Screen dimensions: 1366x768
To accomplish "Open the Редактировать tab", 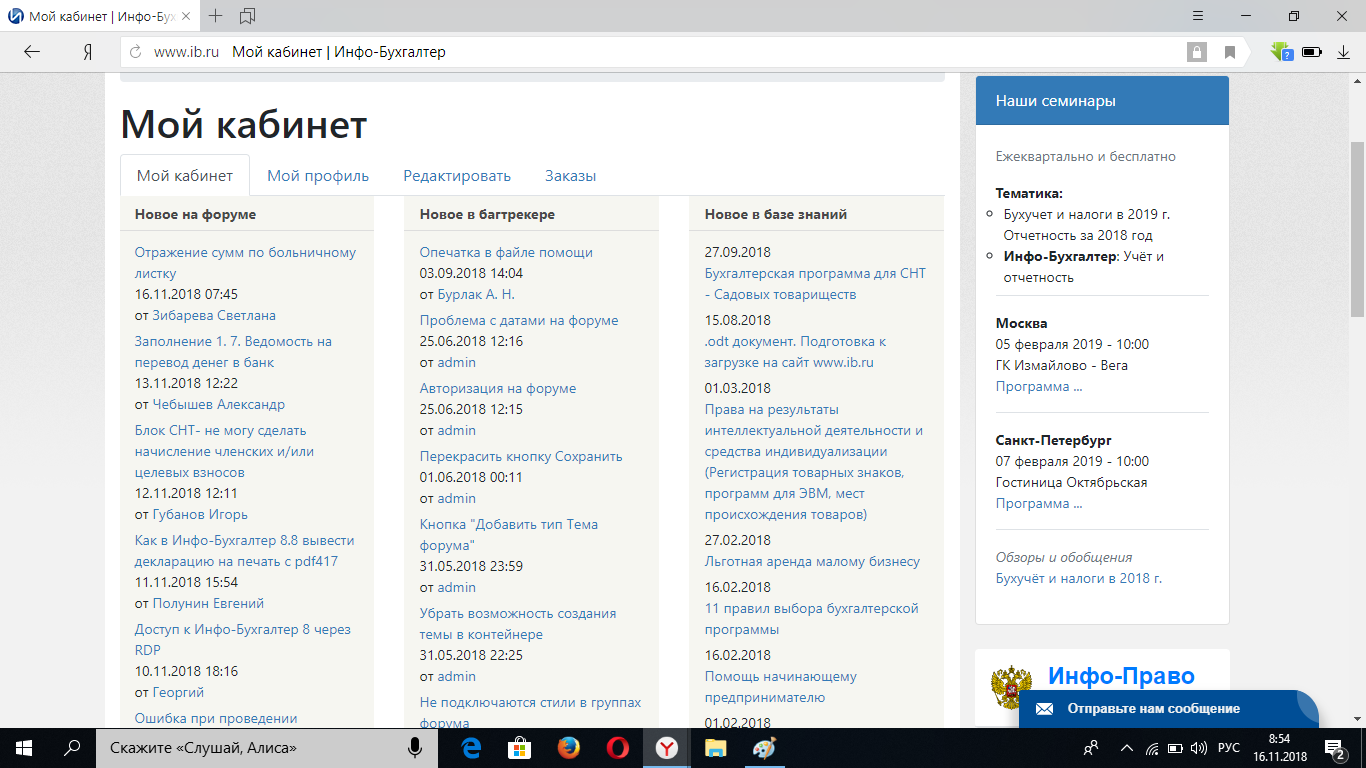I will (457, 176).
